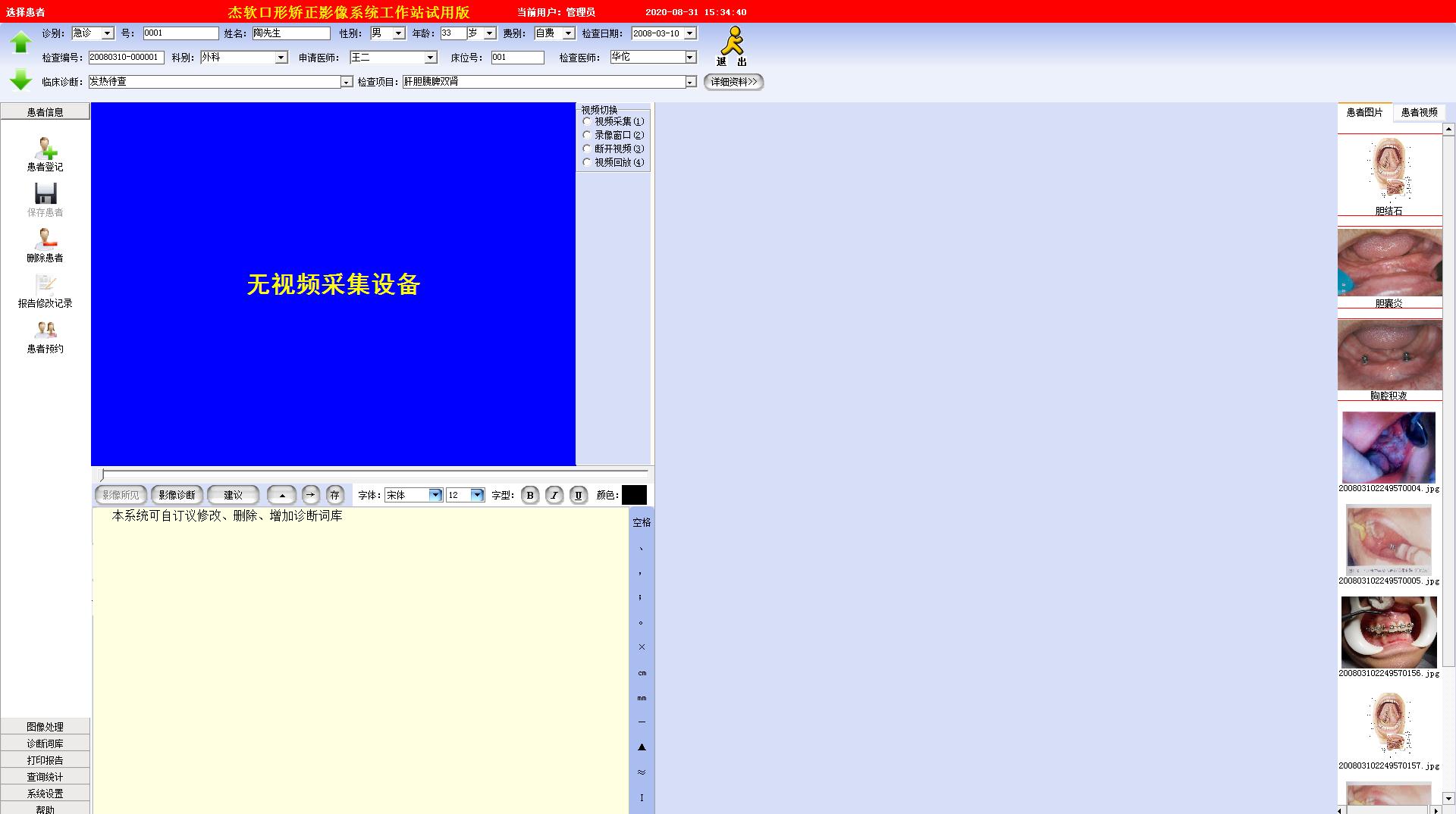The width and height of the screenshot is (1456, 814).
Task: Open the 诊断词库 panel section
Action: [45, 744]
